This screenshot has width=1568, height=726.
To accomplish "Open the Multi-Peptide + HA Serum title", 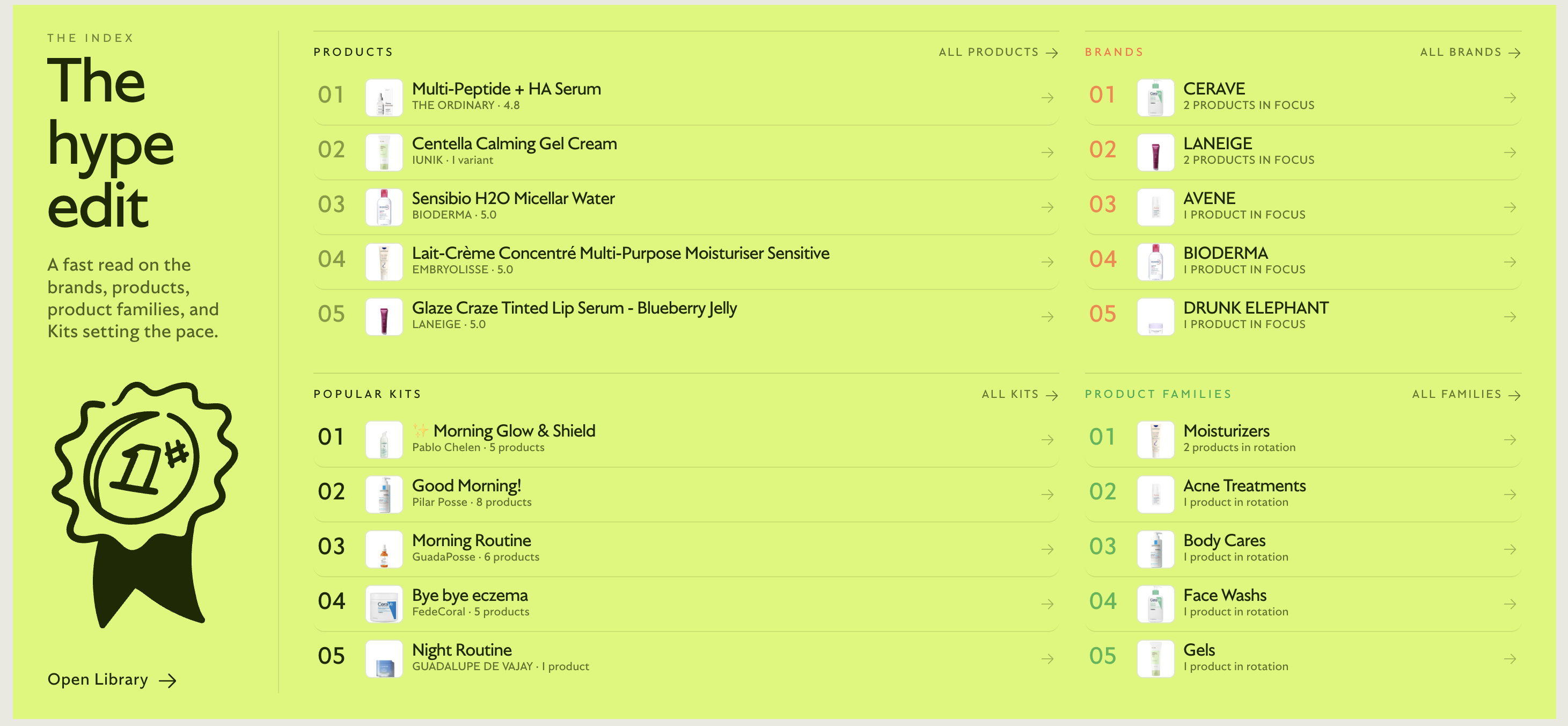I will pyautogui.click(x=507, y=89).
